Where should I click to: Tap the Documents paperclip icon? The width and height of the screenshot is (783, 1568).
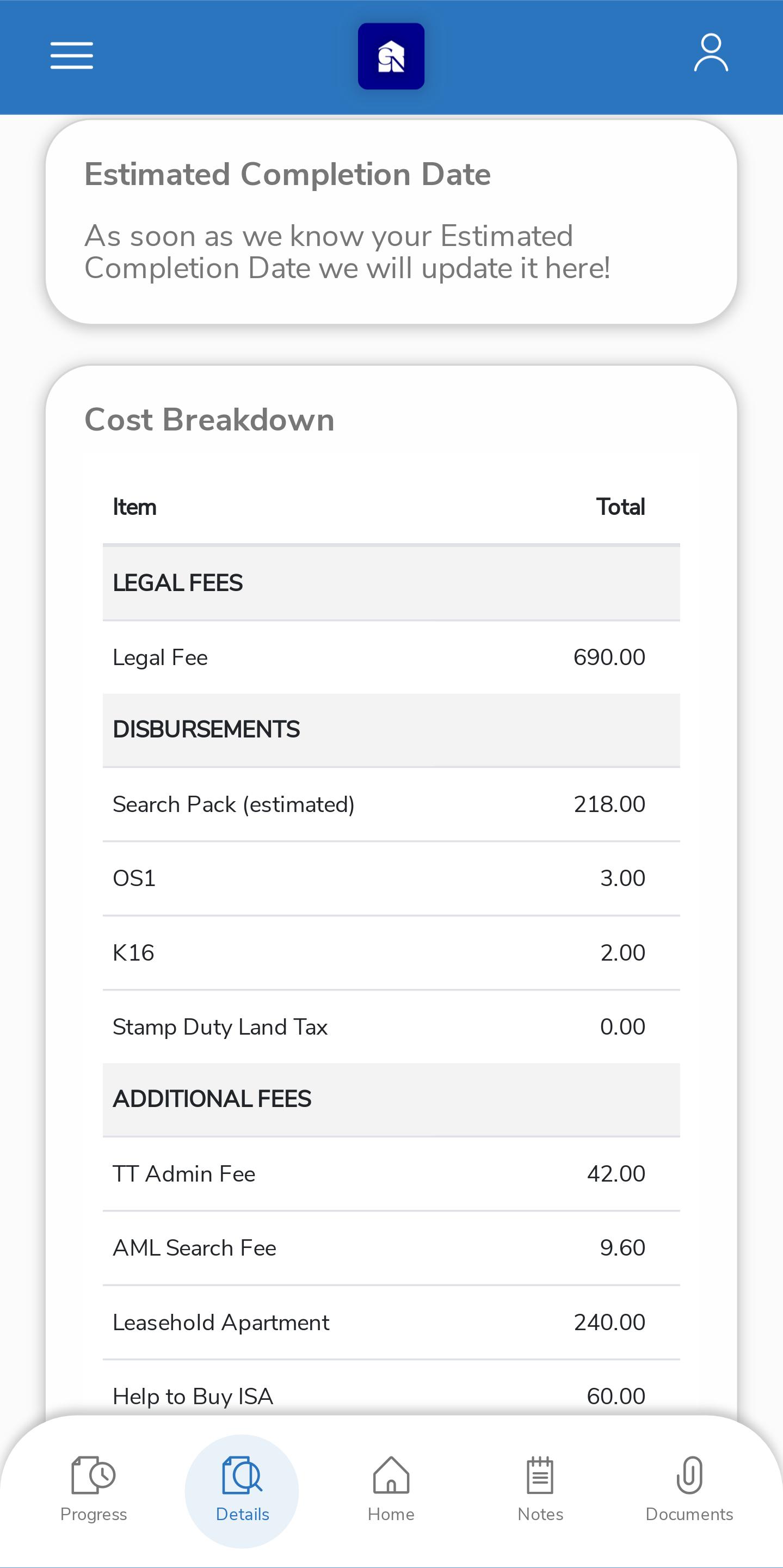(x=689, y=1475)
